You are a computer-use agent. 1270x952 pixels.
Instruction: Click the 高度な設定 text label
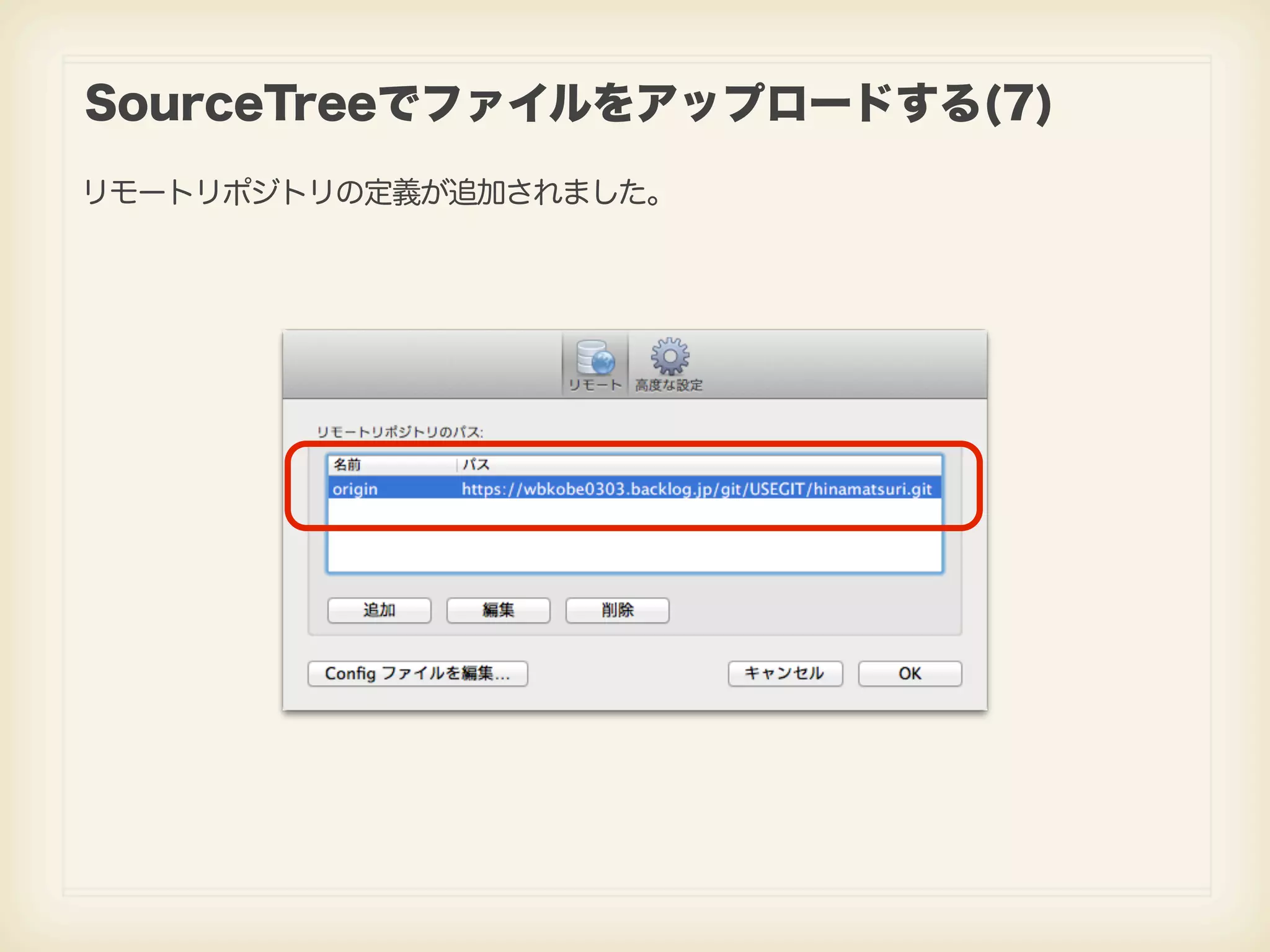click(668, 385)
